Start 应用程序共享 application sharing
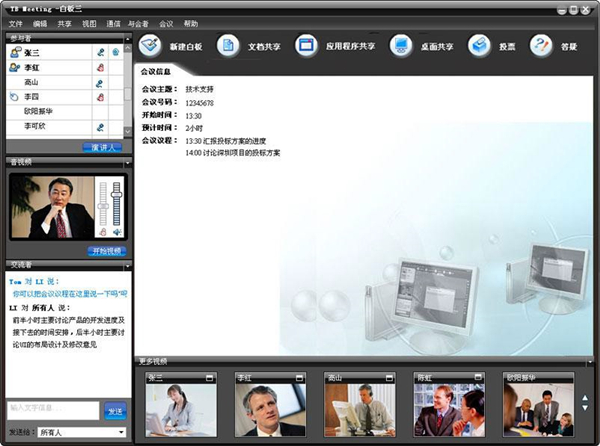The height and width of the screenshot is (446, 600). point(306,46)
